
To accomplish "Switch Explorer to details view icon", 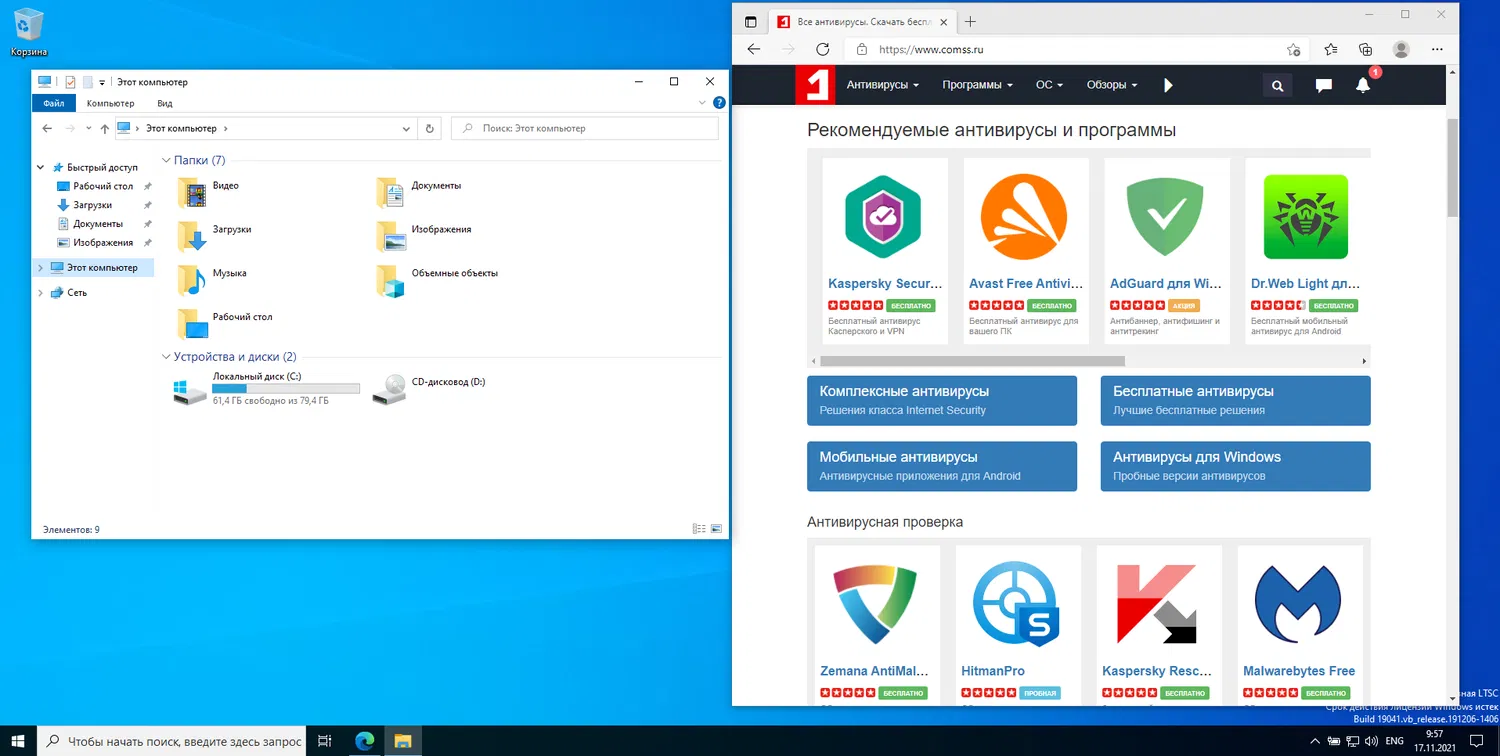I will (699, 528).
